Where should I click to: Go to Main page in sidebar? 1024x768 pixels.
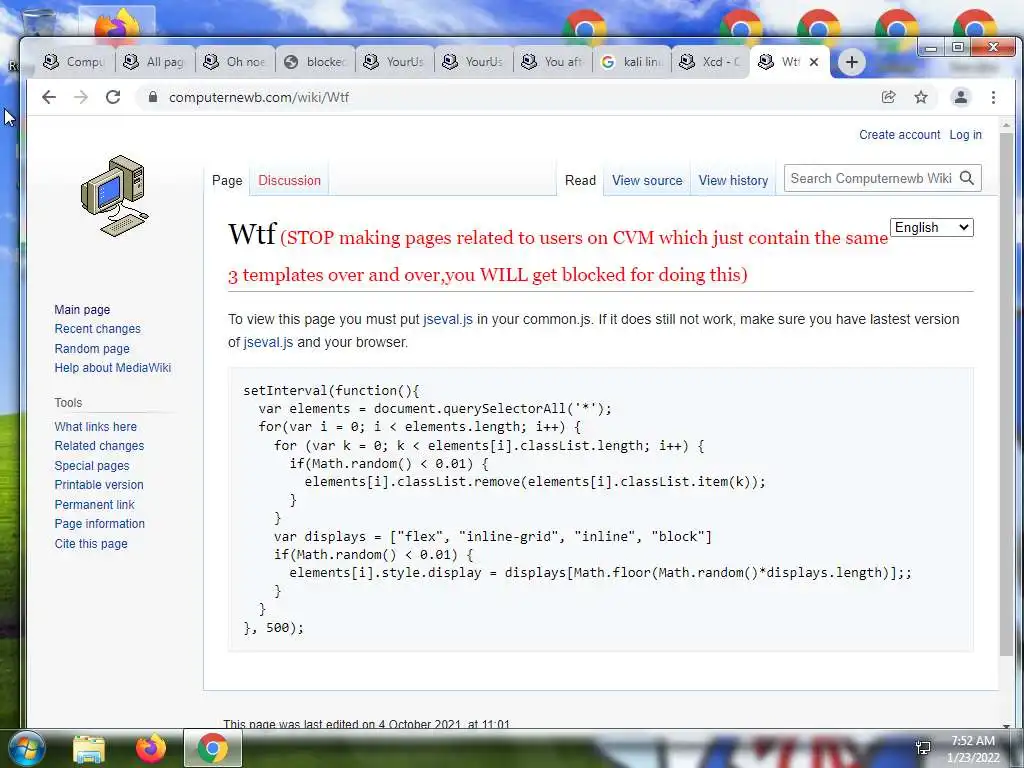pyautogui.click(x=82, y=310)
